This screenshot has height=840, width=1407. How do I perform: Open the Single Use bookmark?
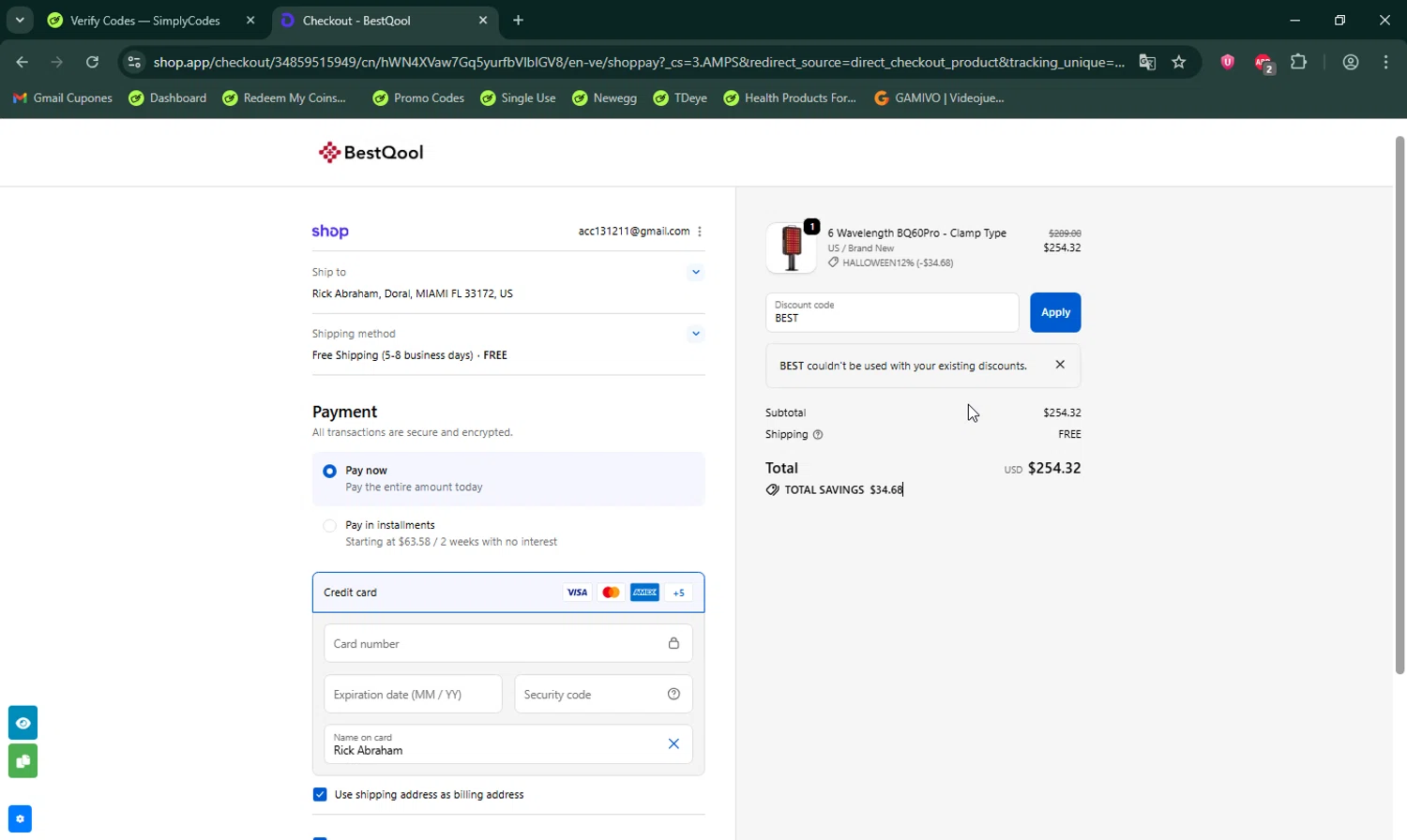tap(518, 97)
